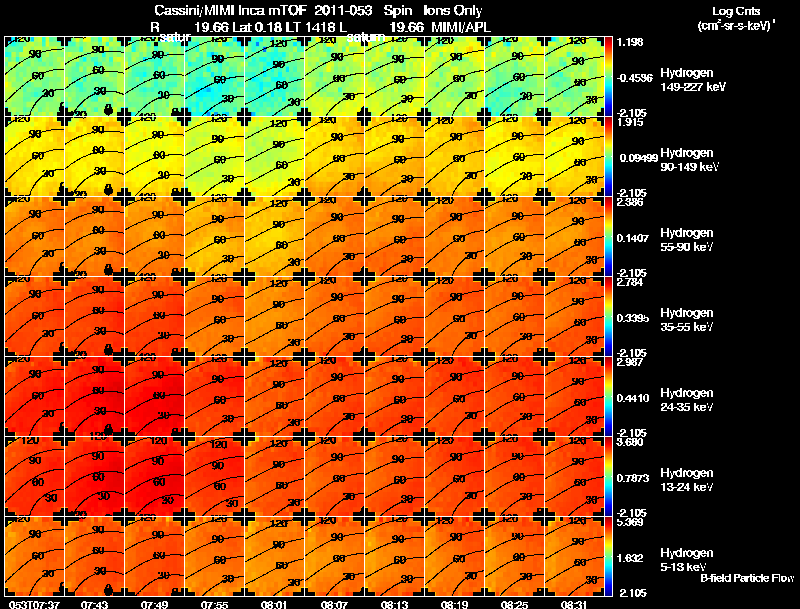Screen dimensions: 800x609
Task: Click the color scale midpoint '0.1407'
Action: point(633,238)
